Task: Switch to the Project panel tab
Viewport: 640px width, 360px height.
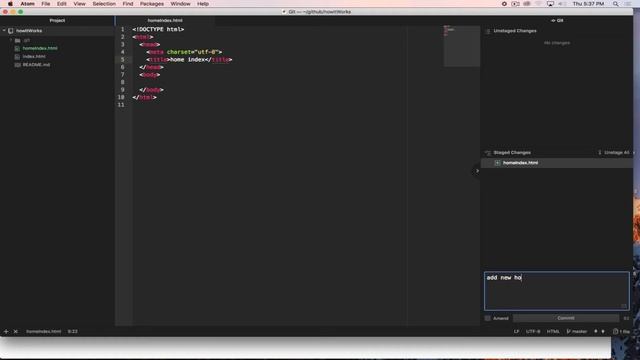Action: point(57,20)
